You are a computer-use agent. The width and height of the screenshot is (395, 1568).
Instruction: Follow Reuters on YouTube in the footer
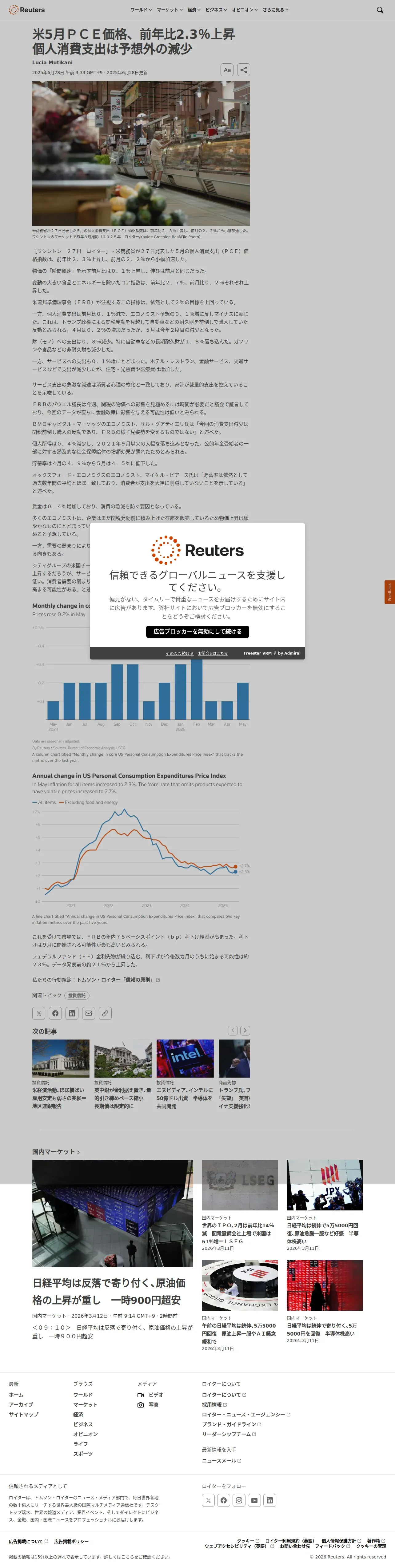coord(254,1500)
